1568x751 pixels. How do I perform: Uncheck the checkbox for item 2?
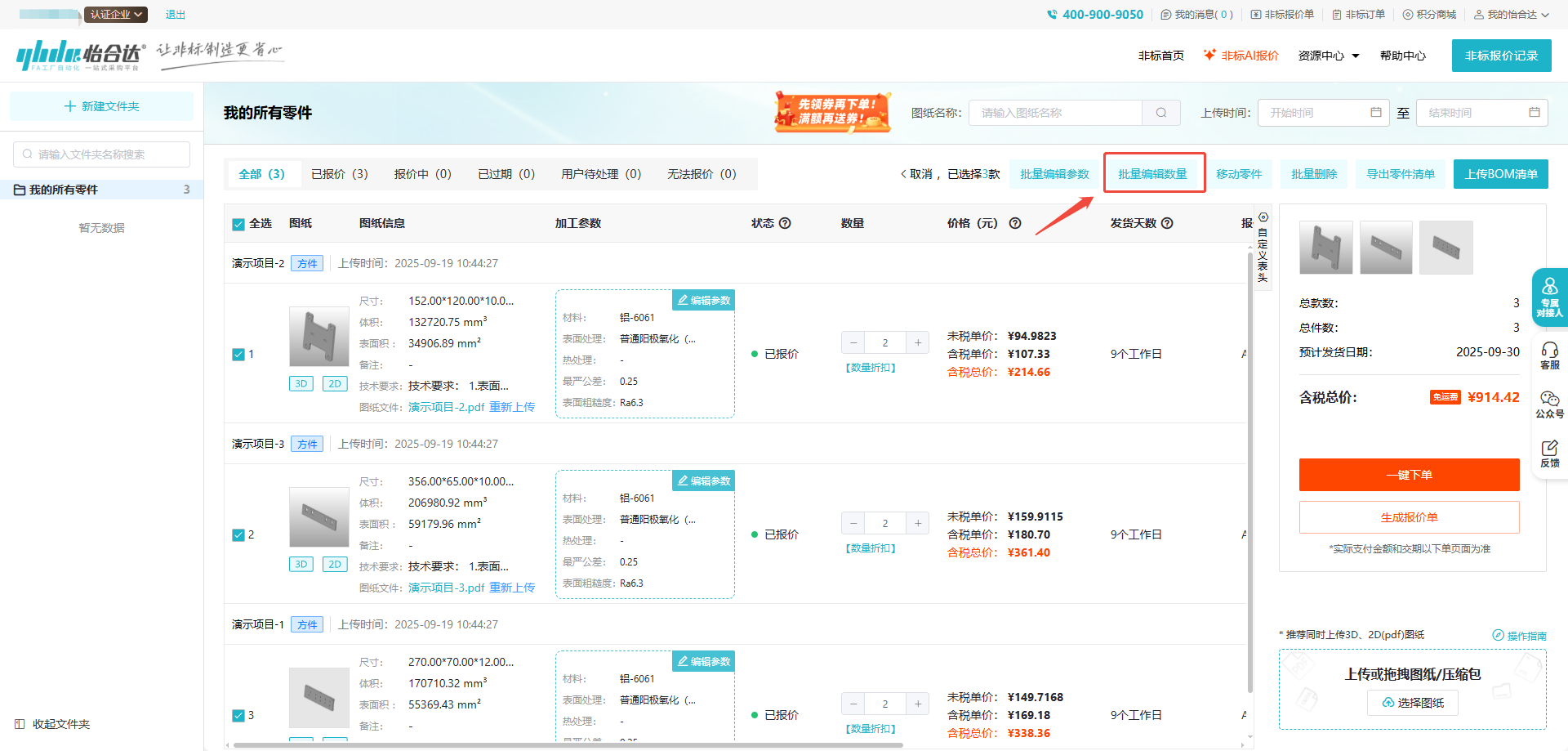(238, 535)
